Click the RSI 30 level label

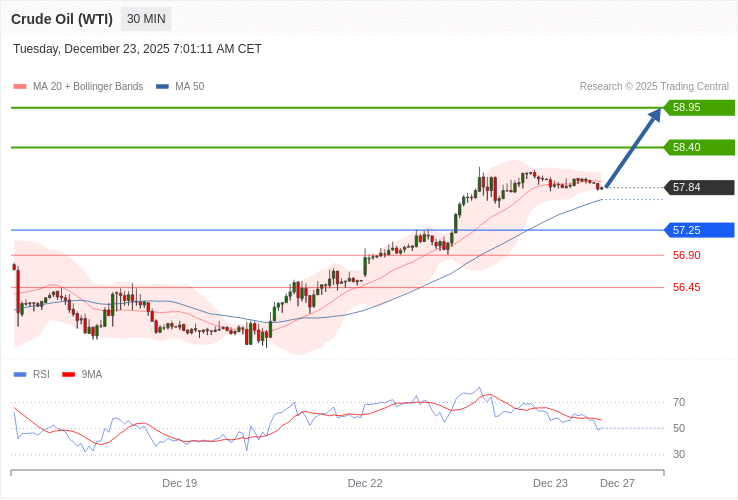[x=679, y=454]
